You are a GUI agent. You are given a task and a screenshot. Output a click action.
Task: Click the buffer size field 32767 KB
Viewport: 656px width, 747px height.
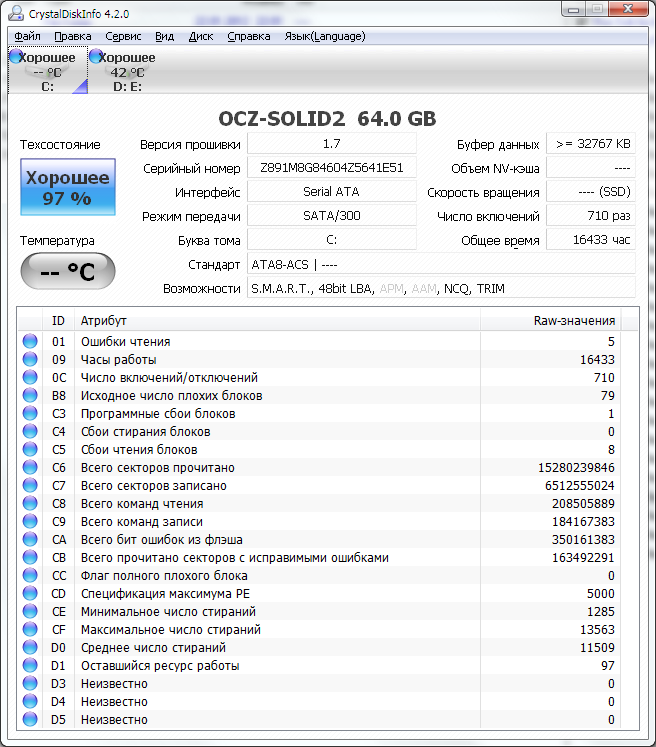591,143
